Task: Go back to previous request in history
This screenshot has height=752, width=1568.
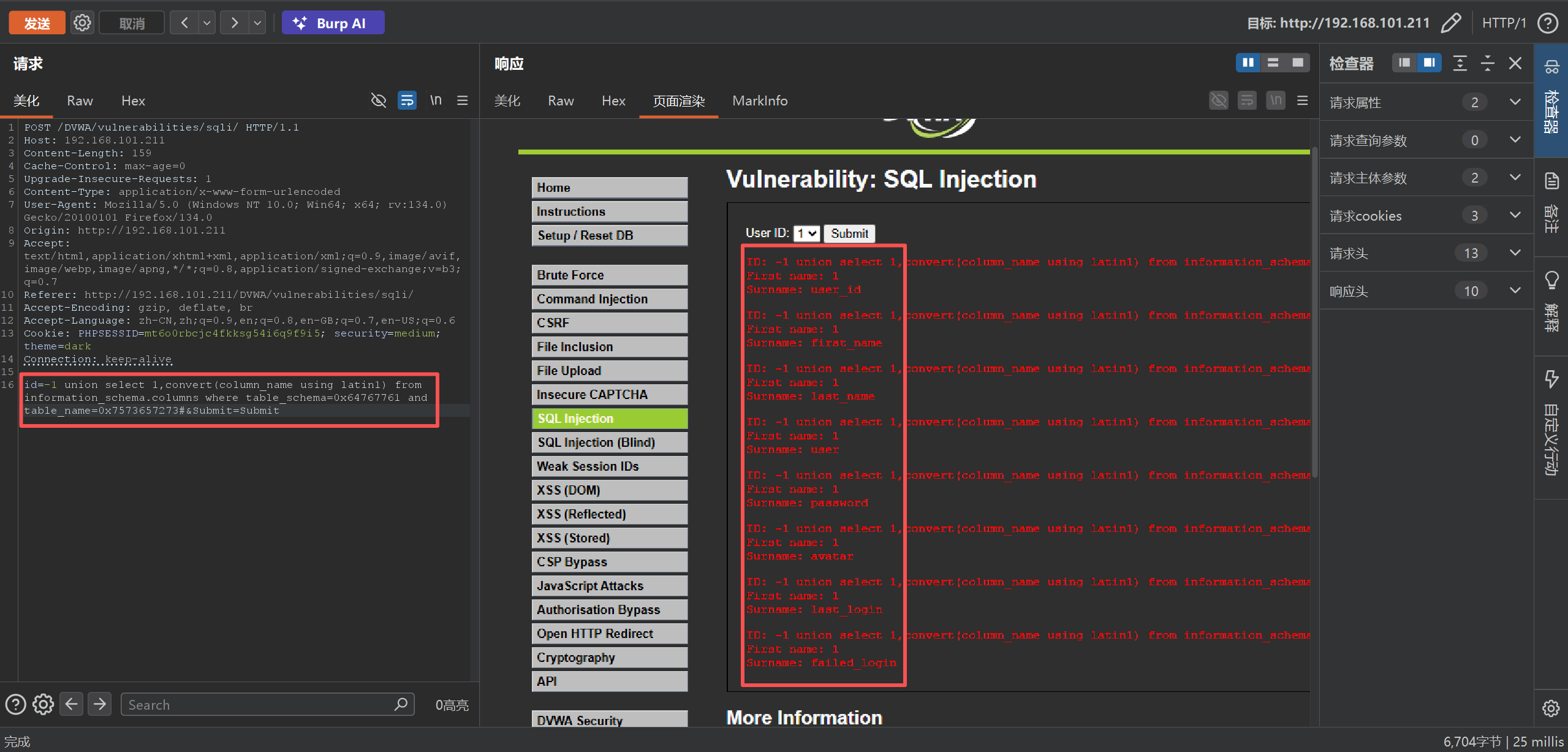Action: coord(184,23)
